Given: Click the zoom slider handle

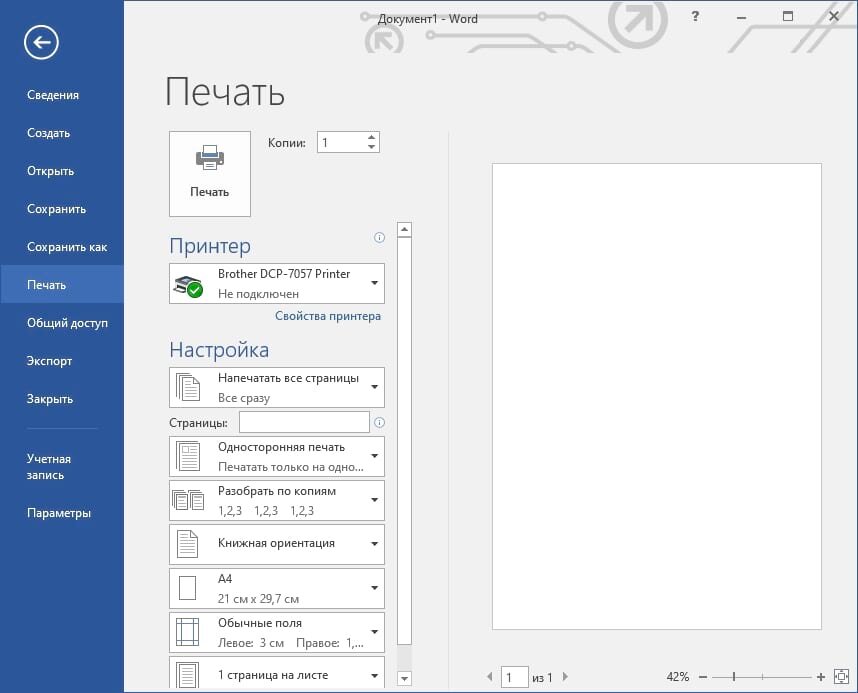Looking at the screenshot, I should tap(734, 677).
